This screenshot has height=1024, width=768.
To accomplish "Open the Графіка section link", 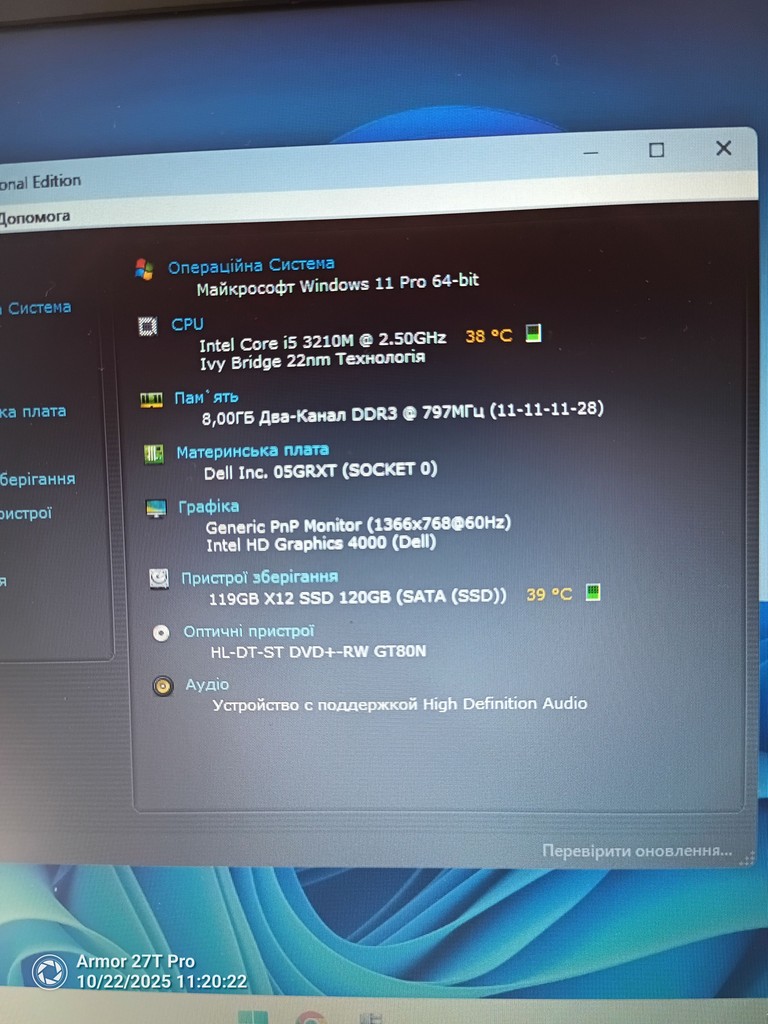I will 209,506.
